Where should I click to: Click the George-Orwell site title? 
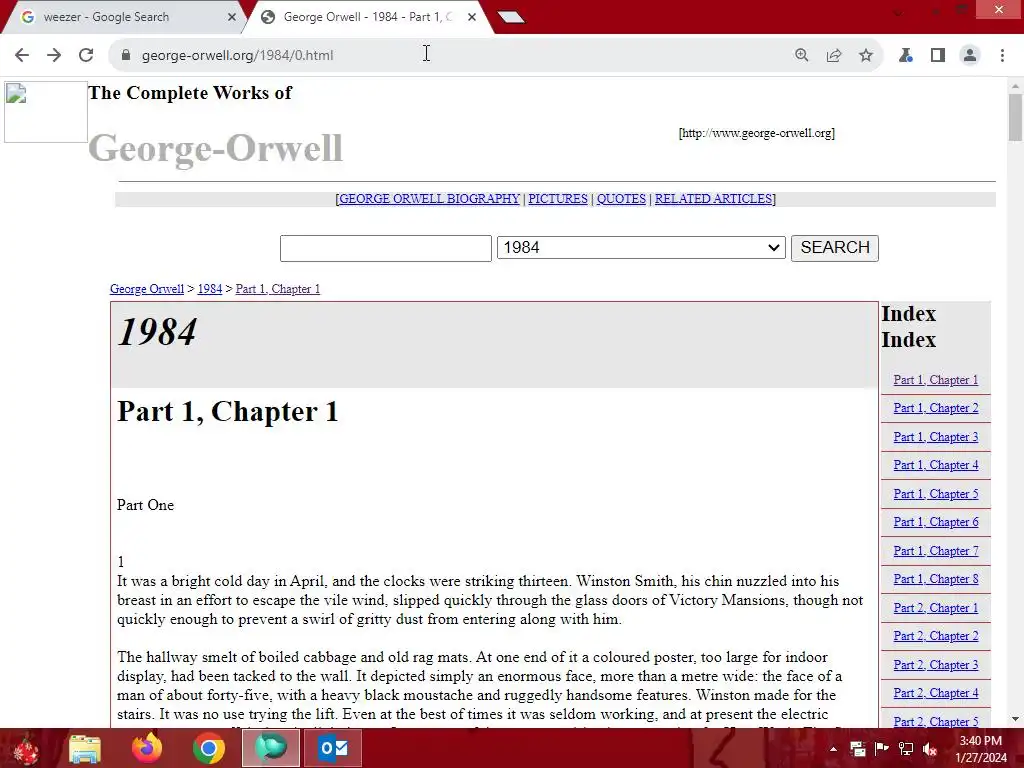coord(216,148)
